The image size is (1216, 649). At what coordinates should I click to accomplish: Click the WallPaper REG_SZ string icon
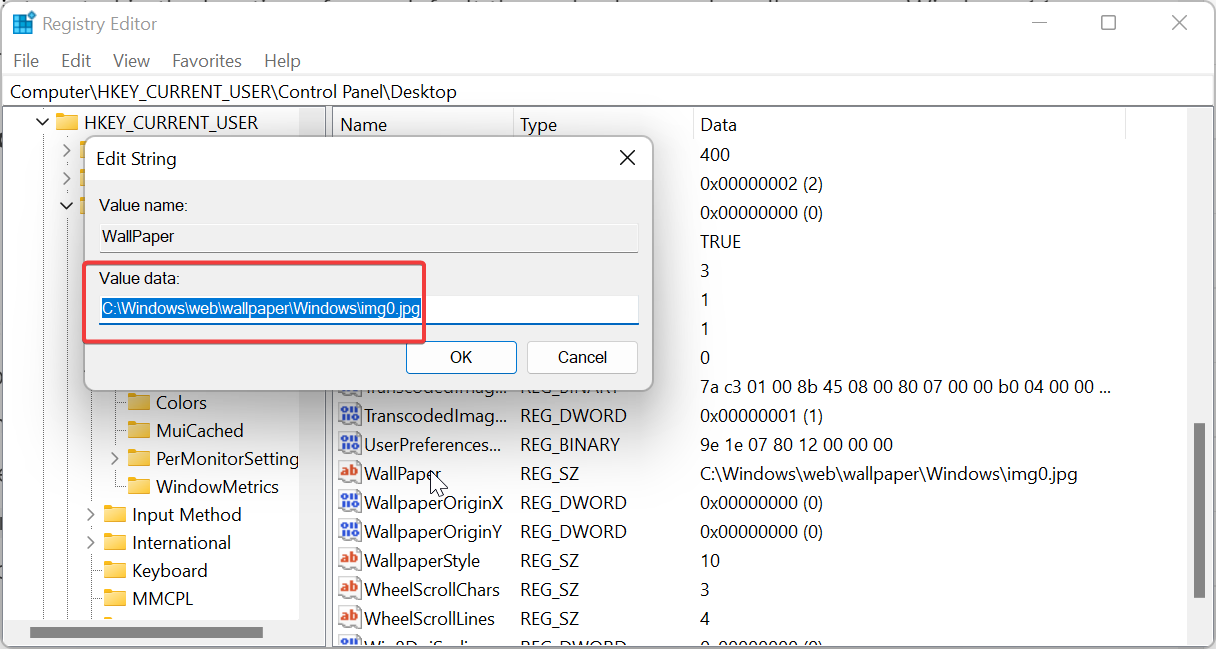348,473
